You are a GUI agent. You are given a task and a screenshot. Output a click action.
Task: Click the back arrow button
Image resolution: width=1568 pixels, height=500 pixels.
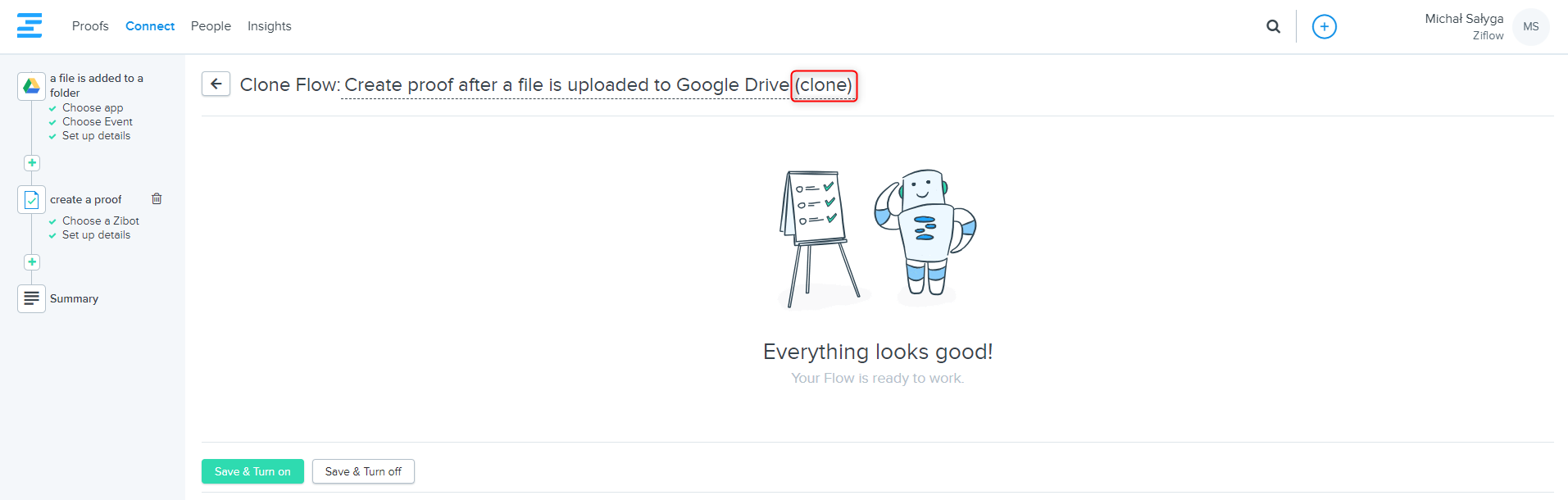pos(216,84)
